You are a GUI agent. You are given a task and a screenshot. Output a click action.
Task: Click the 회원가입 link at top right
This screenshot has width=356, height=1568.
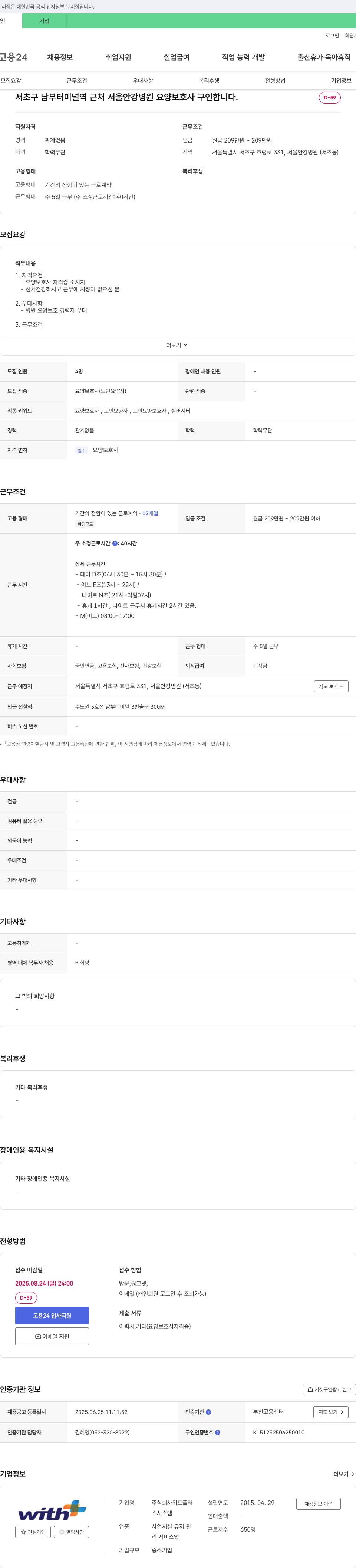(350, 36)
